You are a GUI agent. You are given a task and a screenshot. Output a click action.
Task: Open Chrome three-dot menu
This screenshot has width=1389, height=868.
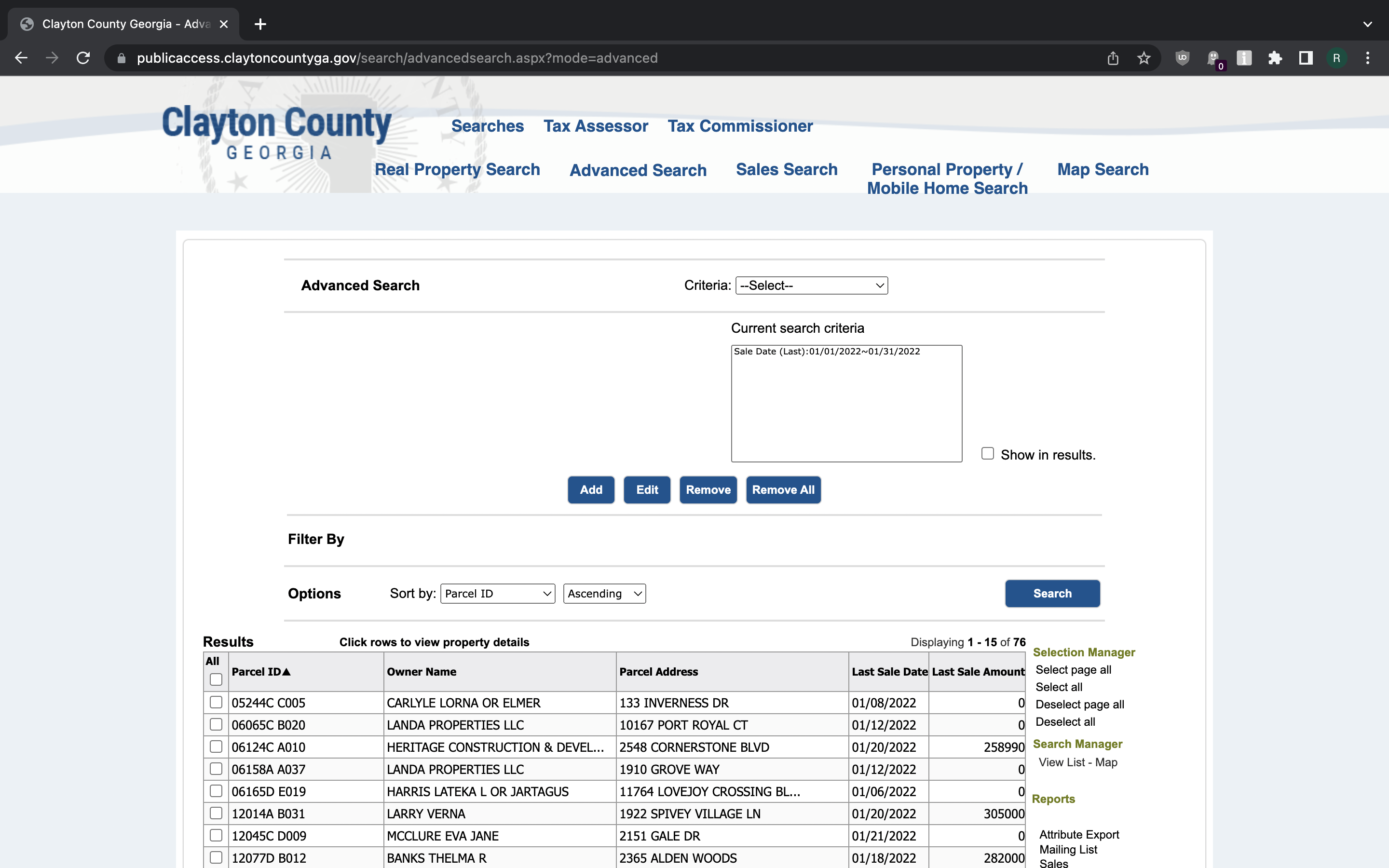click(x=1368, y=58)
